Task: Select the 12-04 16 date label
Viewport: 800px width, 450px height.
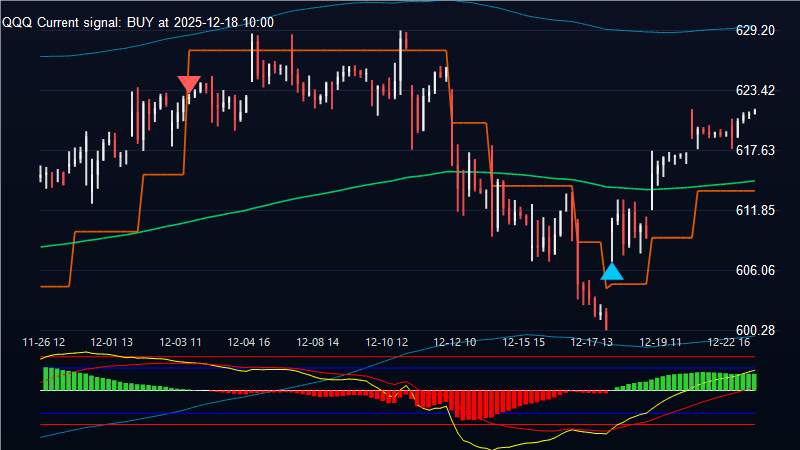Action: (x=249, y=342)
